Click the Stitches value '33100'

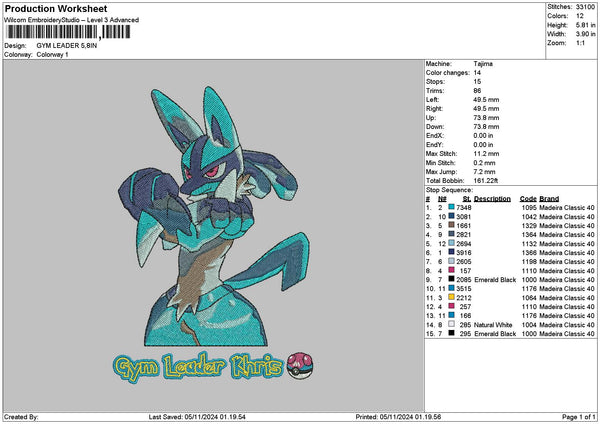[x=585, y=7]
